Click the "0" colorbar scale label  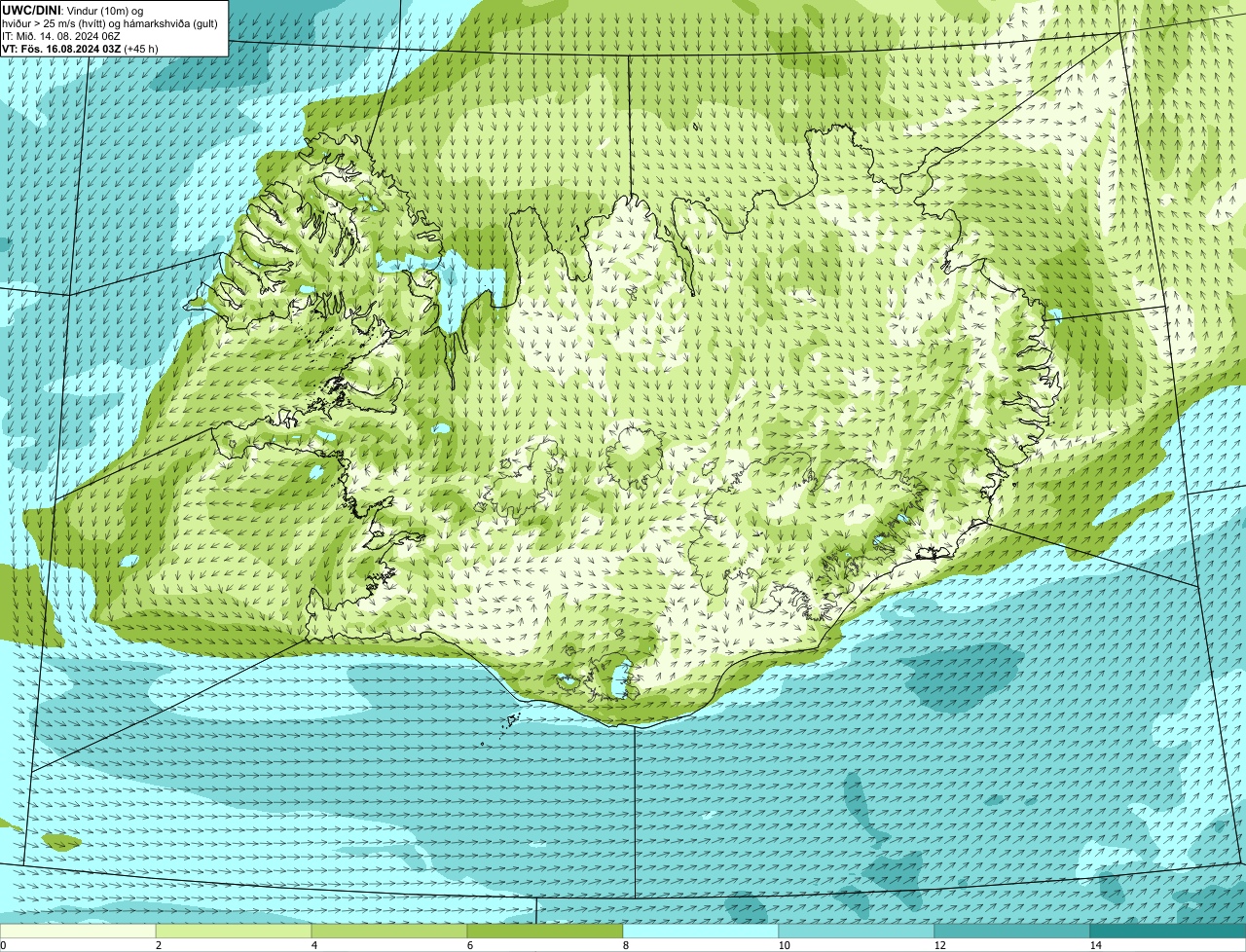click(x=3, y=945)
